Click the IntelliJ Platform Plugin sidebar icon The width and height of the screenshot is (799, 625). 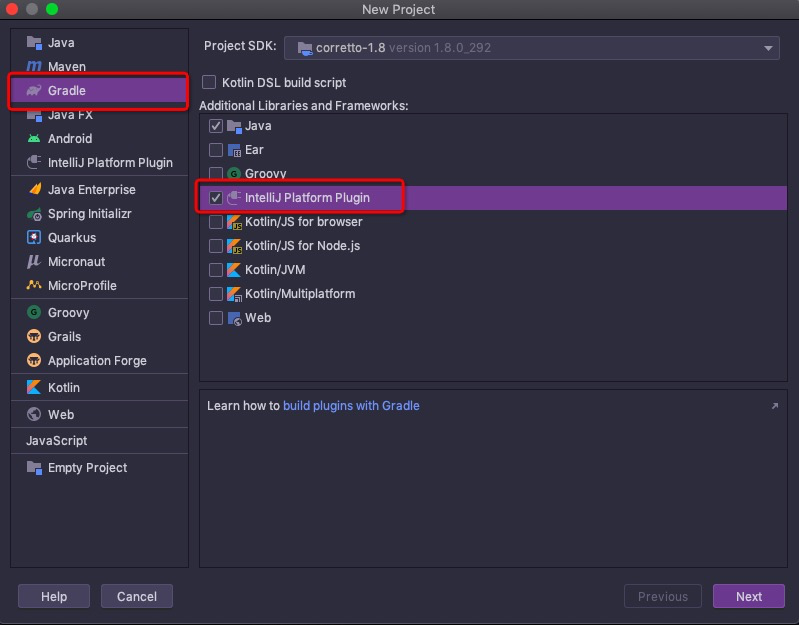[x=34, y=162]
